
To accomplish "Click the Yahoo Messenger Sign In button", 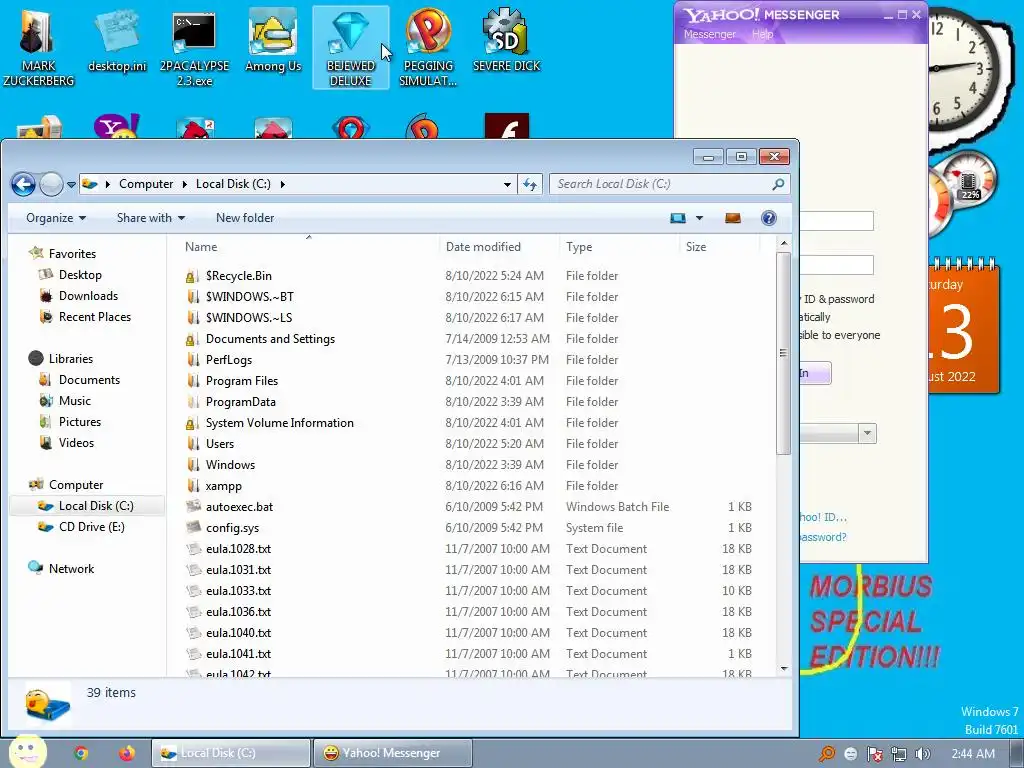I will [x=815, y=373].
